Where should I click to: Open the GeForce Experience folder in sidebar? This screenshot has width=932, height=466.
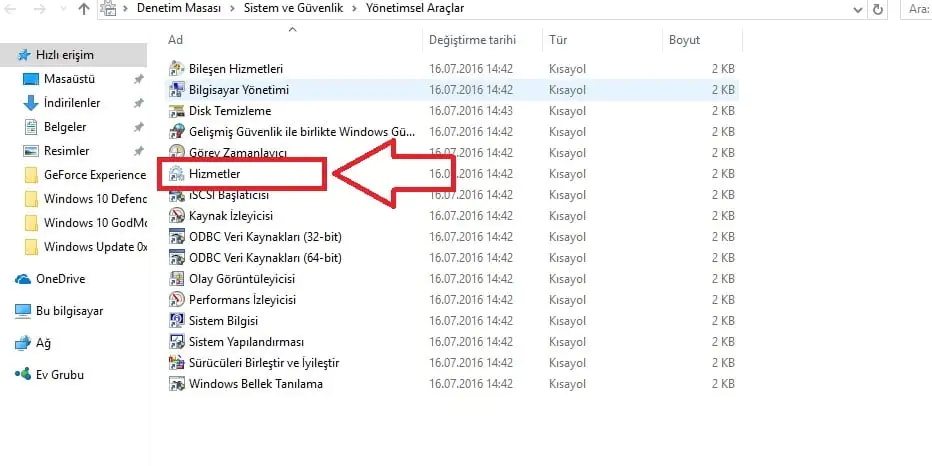86,175
